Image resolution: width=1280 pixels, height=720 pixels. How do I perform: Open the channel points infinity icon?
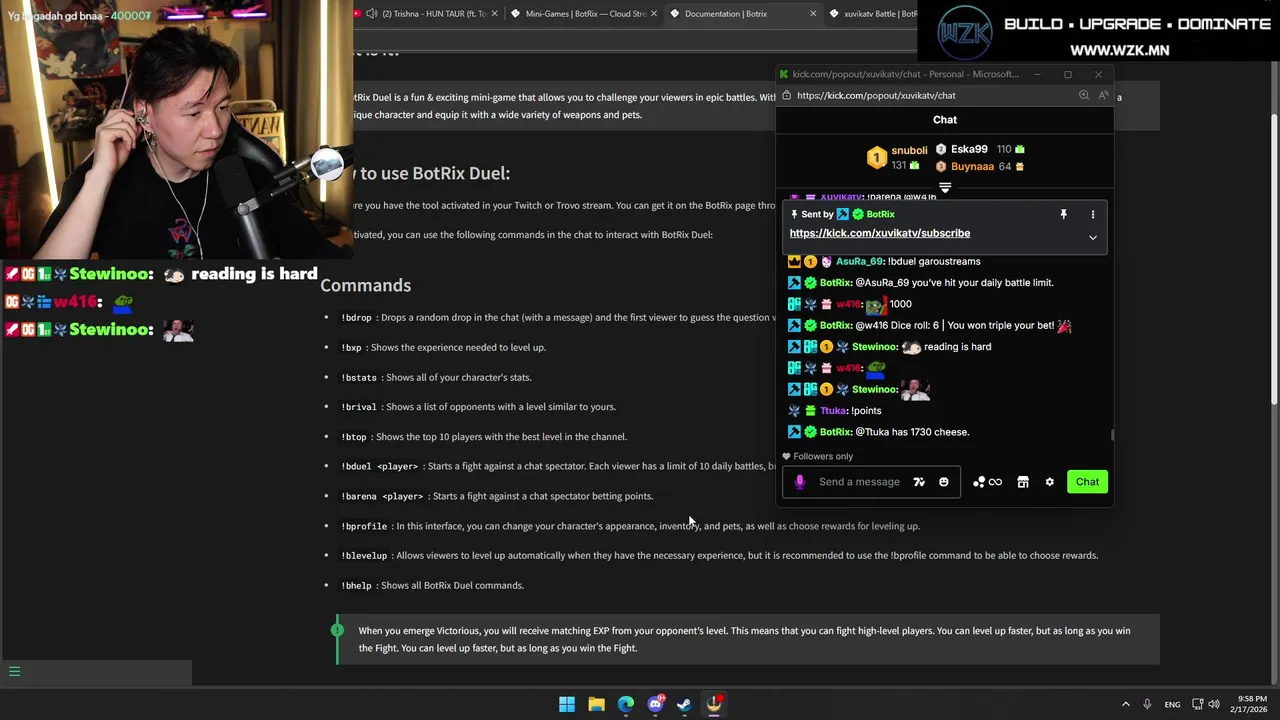(x=988, y=482)
